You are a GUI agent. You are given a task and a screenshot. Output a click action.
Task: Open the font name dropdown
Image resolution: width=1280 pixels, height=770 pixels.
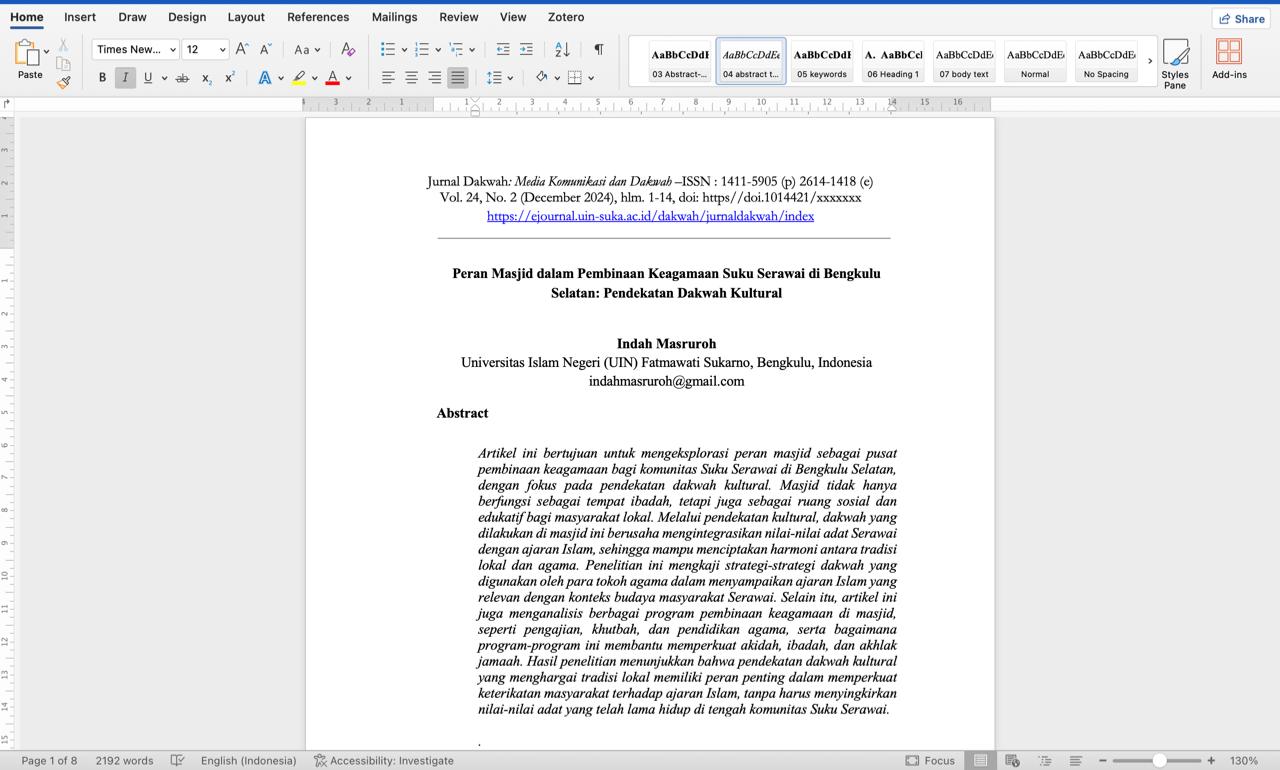tap(173, 50)
